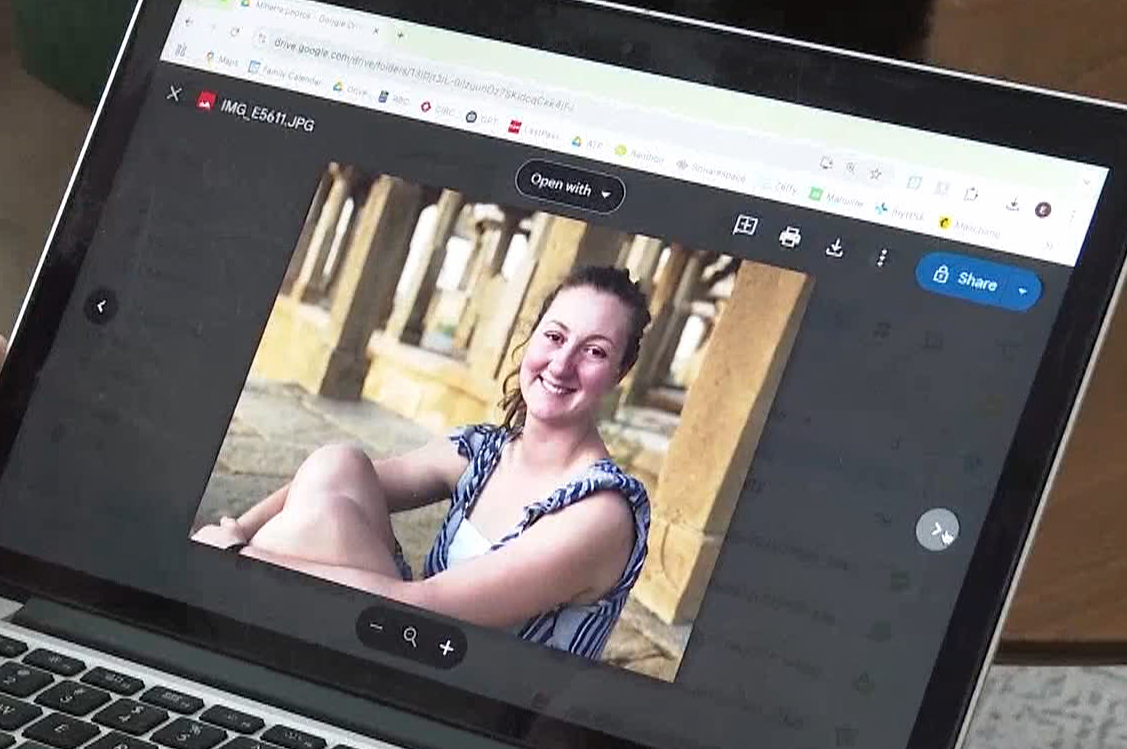Screen dimensions: 1127x749
Task: Go to the next image arrow
Action: pyautogui.click(x=937, y=529)
